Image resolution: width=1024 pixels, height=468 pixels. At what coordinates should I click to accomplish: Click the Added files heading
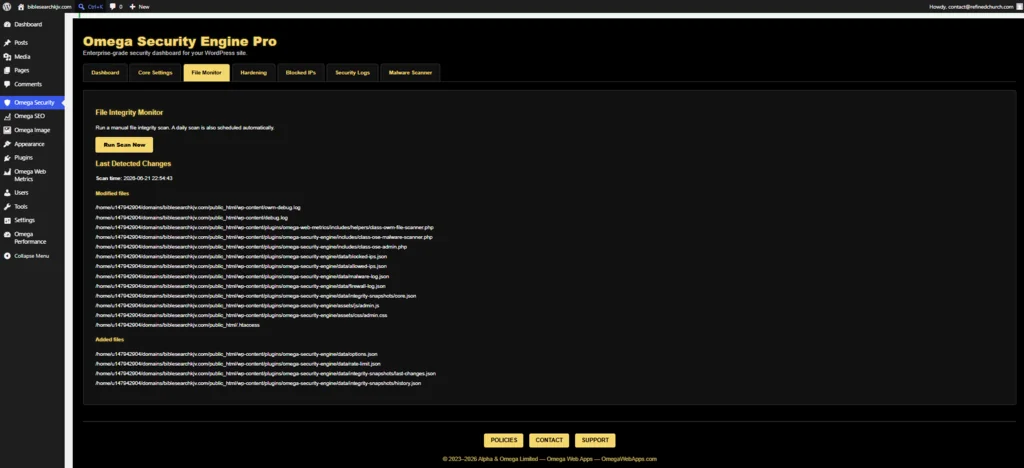point(110,339)
